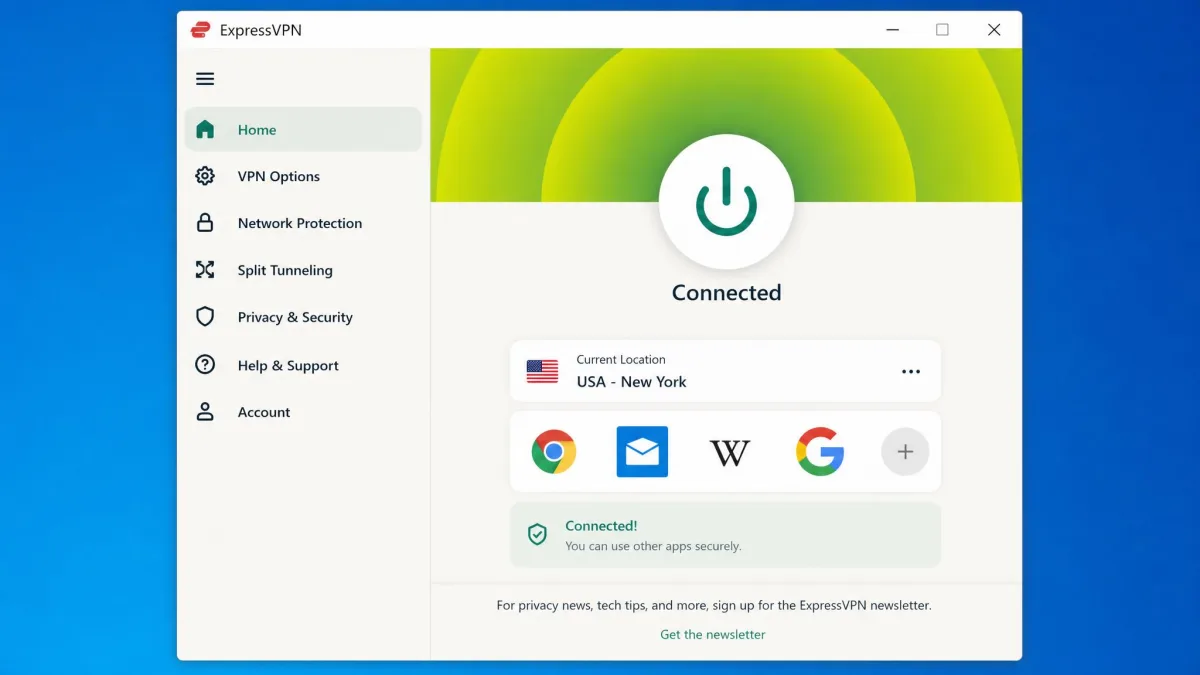The height and width of the screenshot is (675, 1200).
Task: Open the Network Protection menu item
Action: [303, 223]
